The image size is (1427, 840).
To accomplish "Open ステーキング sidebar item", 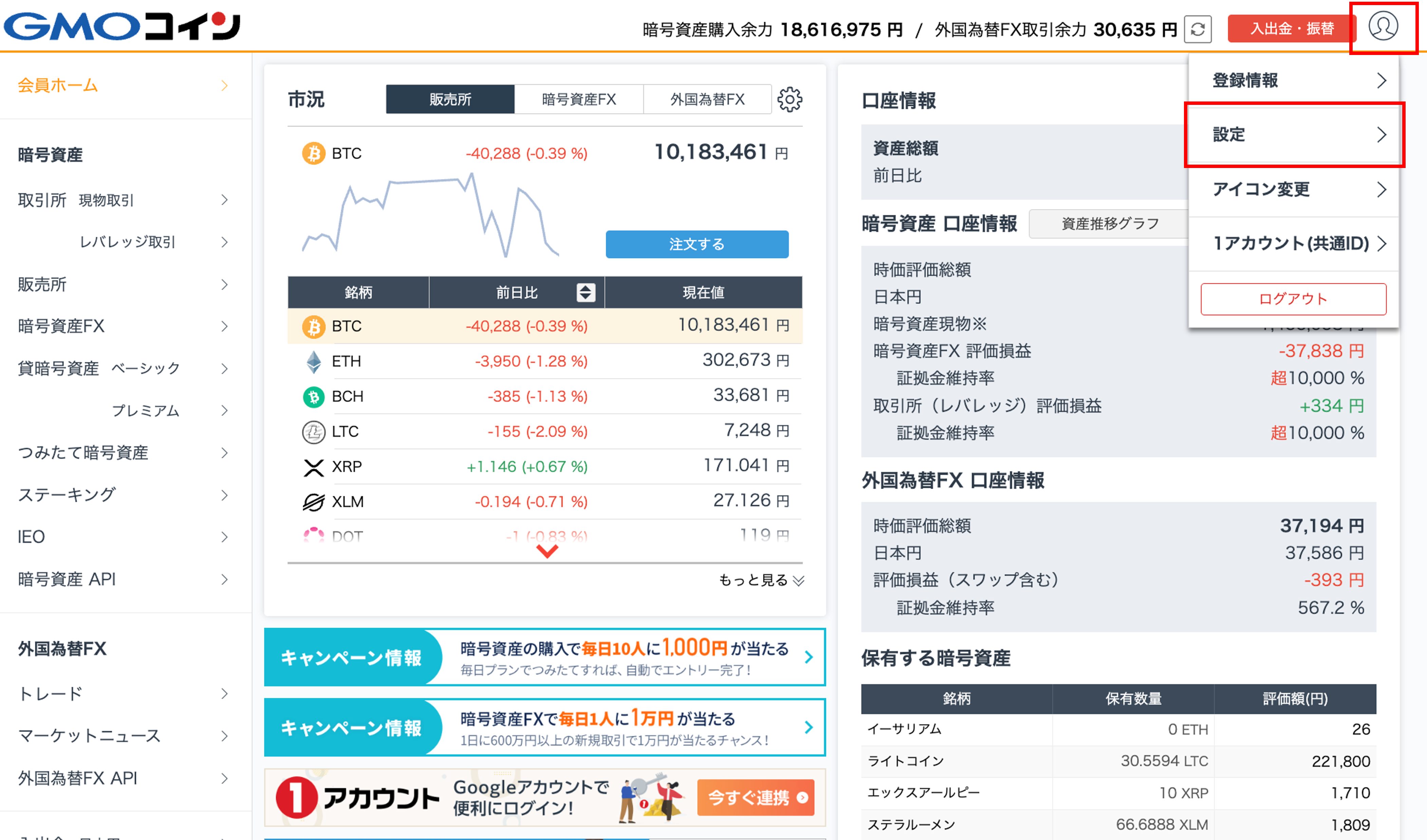I will tap(126, 495).
